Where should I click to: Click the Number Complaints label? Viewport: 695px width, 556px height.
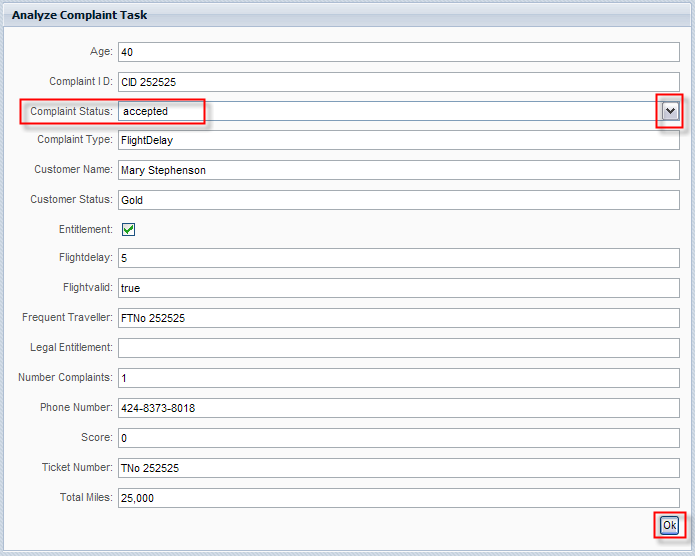65,377
